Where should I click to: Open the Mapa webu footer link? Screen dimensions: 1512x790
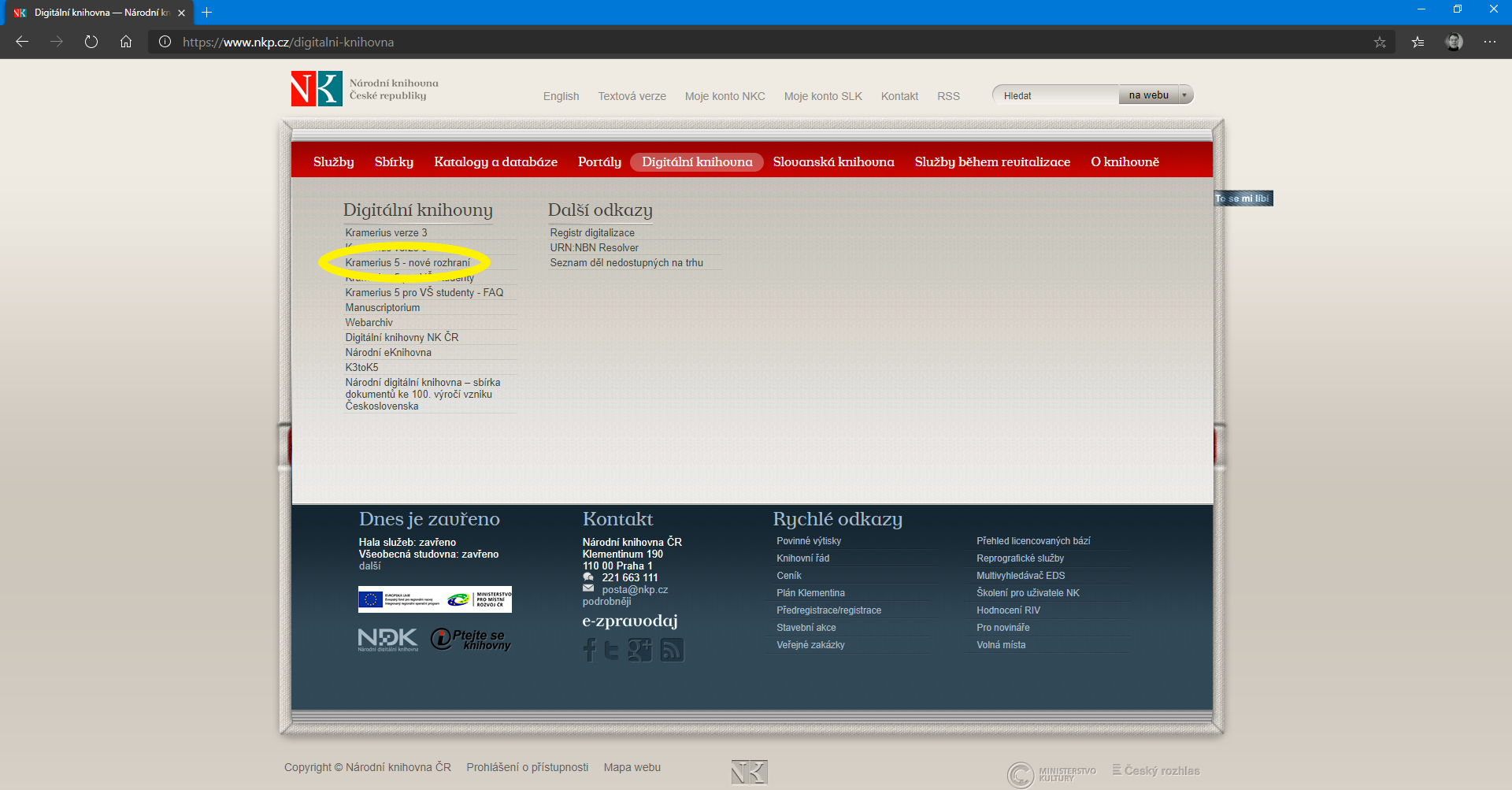click(x=632, y=768)
